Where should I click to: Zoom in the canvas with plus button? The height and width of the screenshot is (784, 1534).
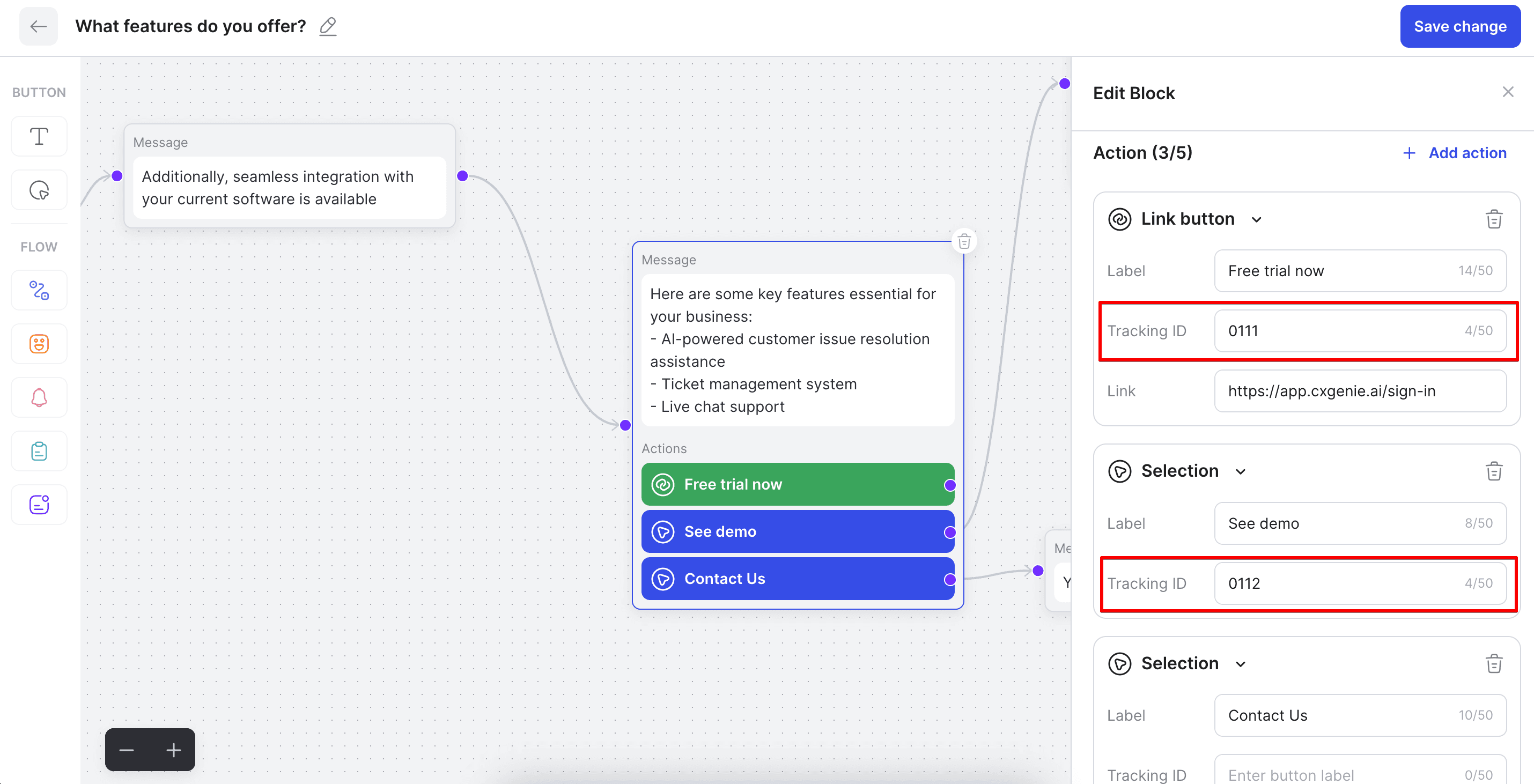[173, 750]
